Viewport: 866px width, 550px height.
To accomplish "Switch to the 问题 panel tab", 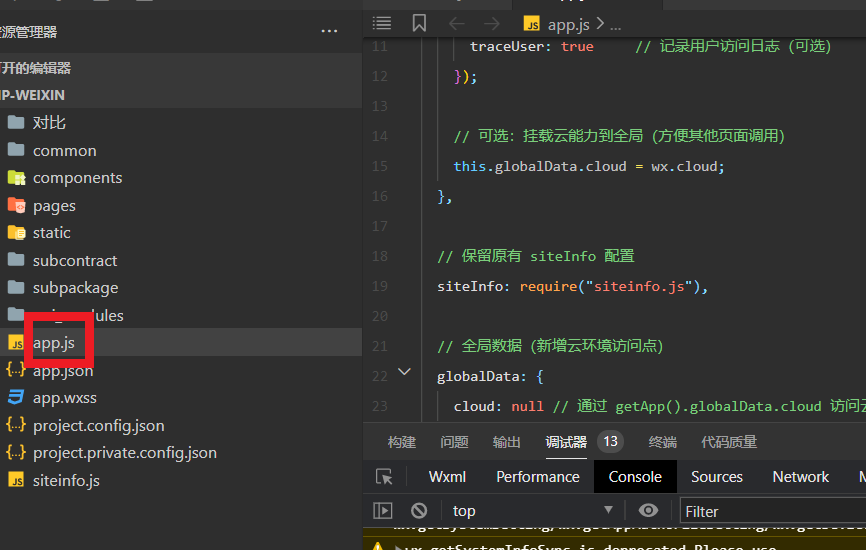I will pos(455,442).
